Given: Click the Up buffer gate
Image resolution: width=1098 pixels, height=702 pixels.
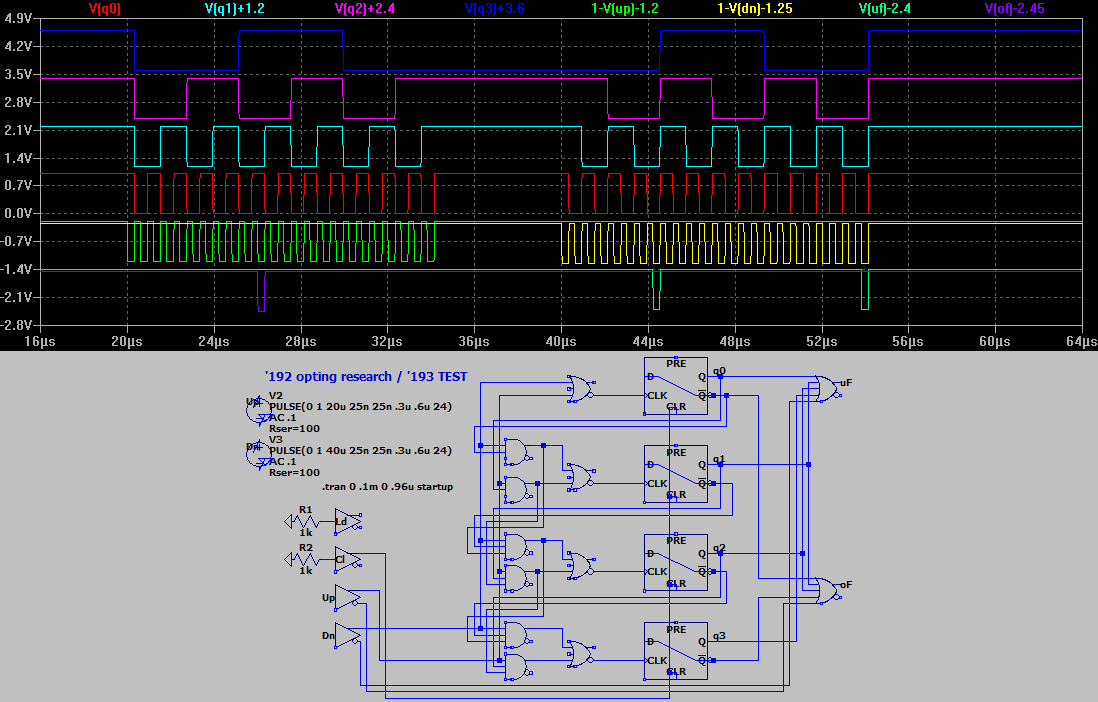Looking at the screenshot, I should pyautogui.click(x=346, y=598).
